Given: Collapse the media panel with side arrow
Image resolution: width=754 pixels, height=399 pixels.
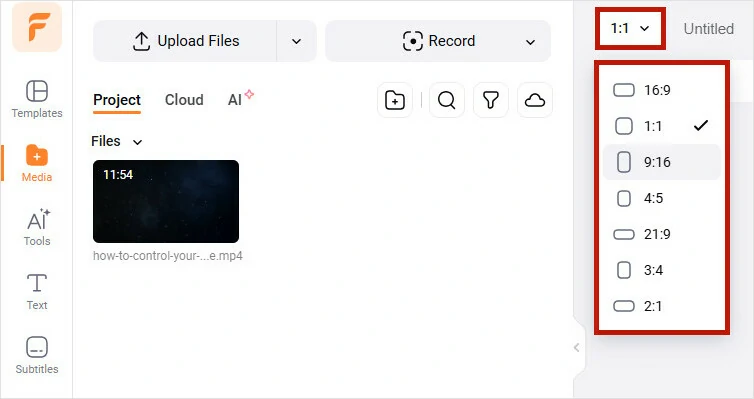Looking at the screenshot, I should click(x=577, y=348).
